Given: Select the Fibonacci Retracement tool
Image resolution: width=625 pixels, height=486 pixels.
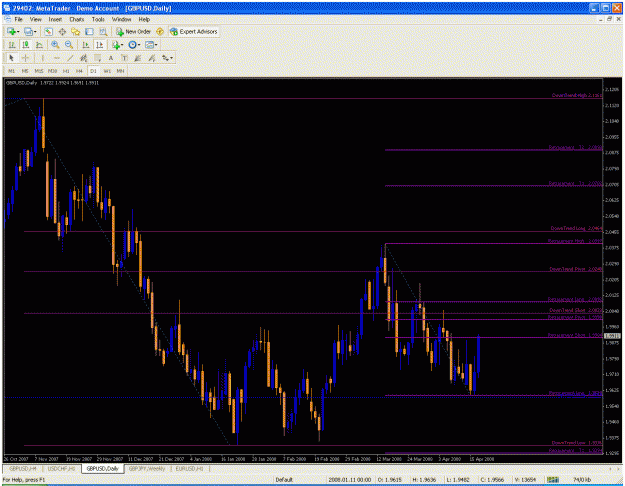Looking at the screenshot, I should coord(97,58).
